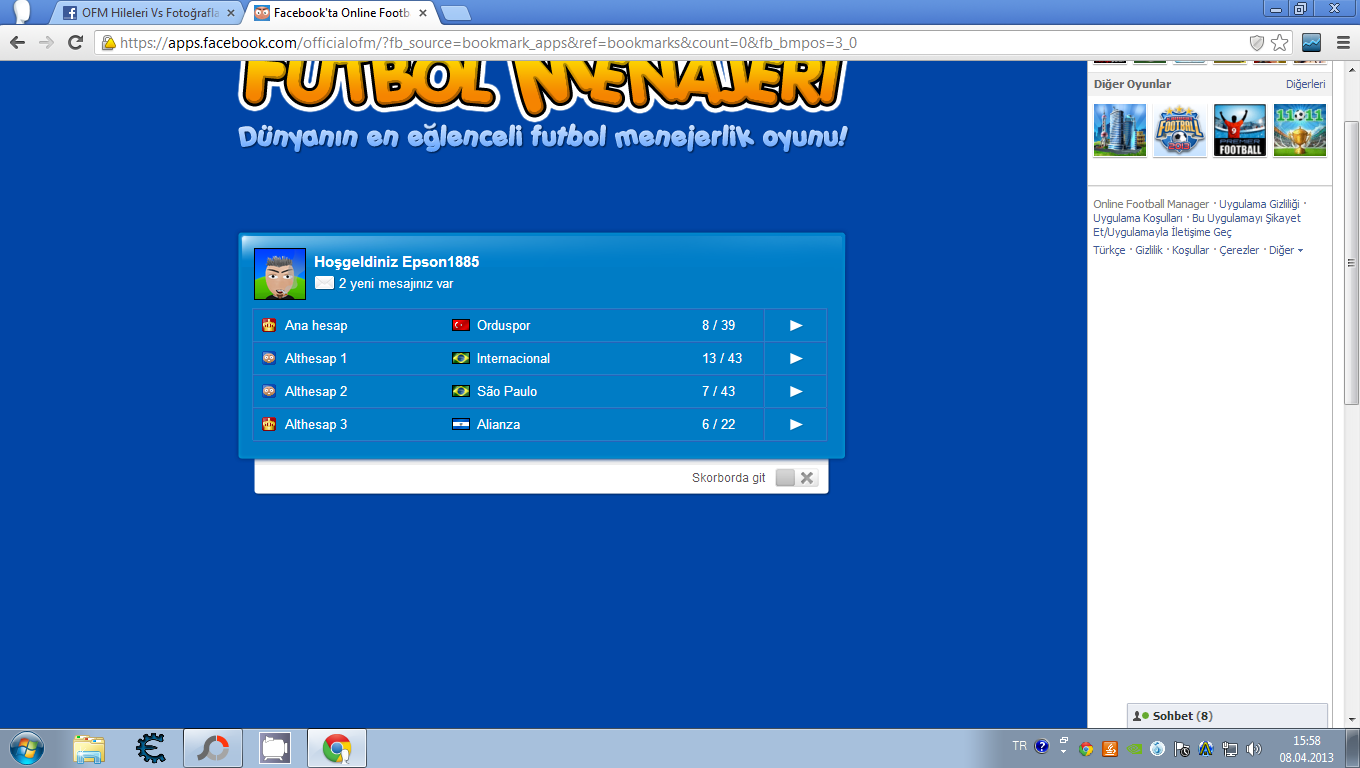The height and width of the screenshot is (768, 1360).
Task: Click the Google Chrome taskbar button
Action: click(337, 748)
